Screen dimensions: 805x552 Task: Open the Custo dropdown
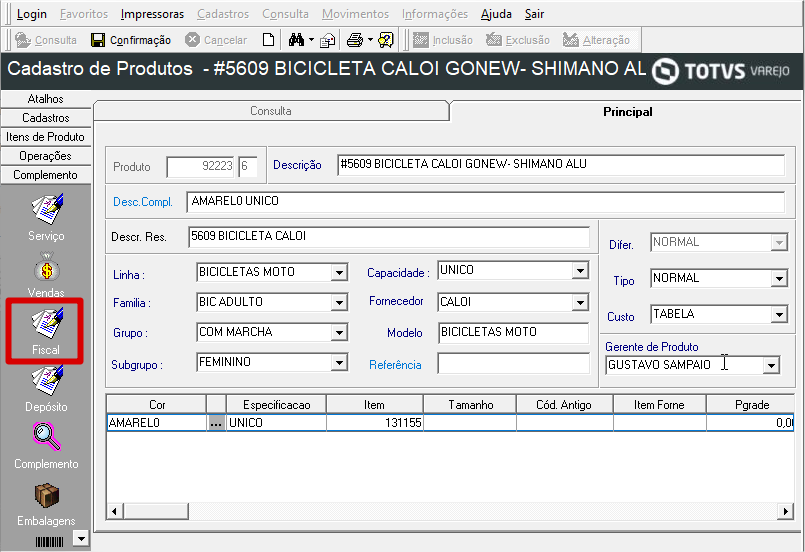pyautogui.click(x=779, y=314)
